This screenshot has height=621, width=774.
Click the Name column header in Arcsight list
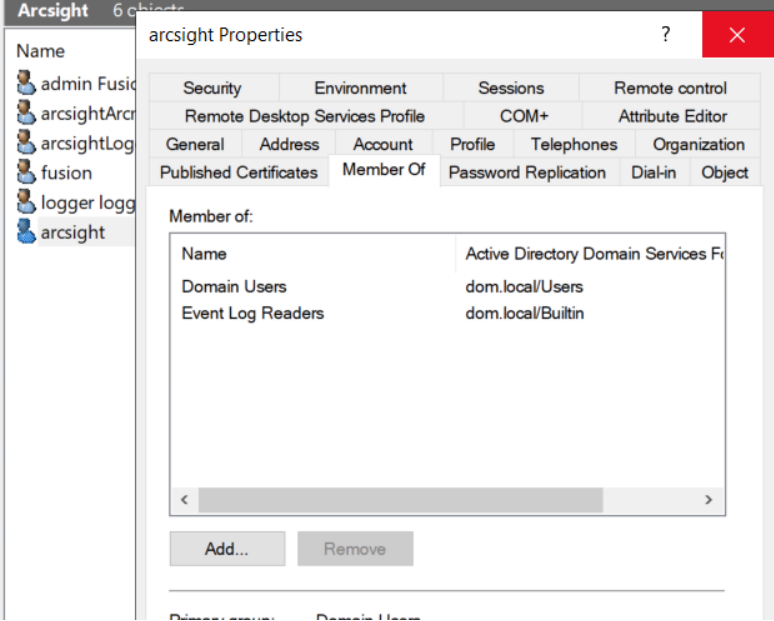(40, 51)
